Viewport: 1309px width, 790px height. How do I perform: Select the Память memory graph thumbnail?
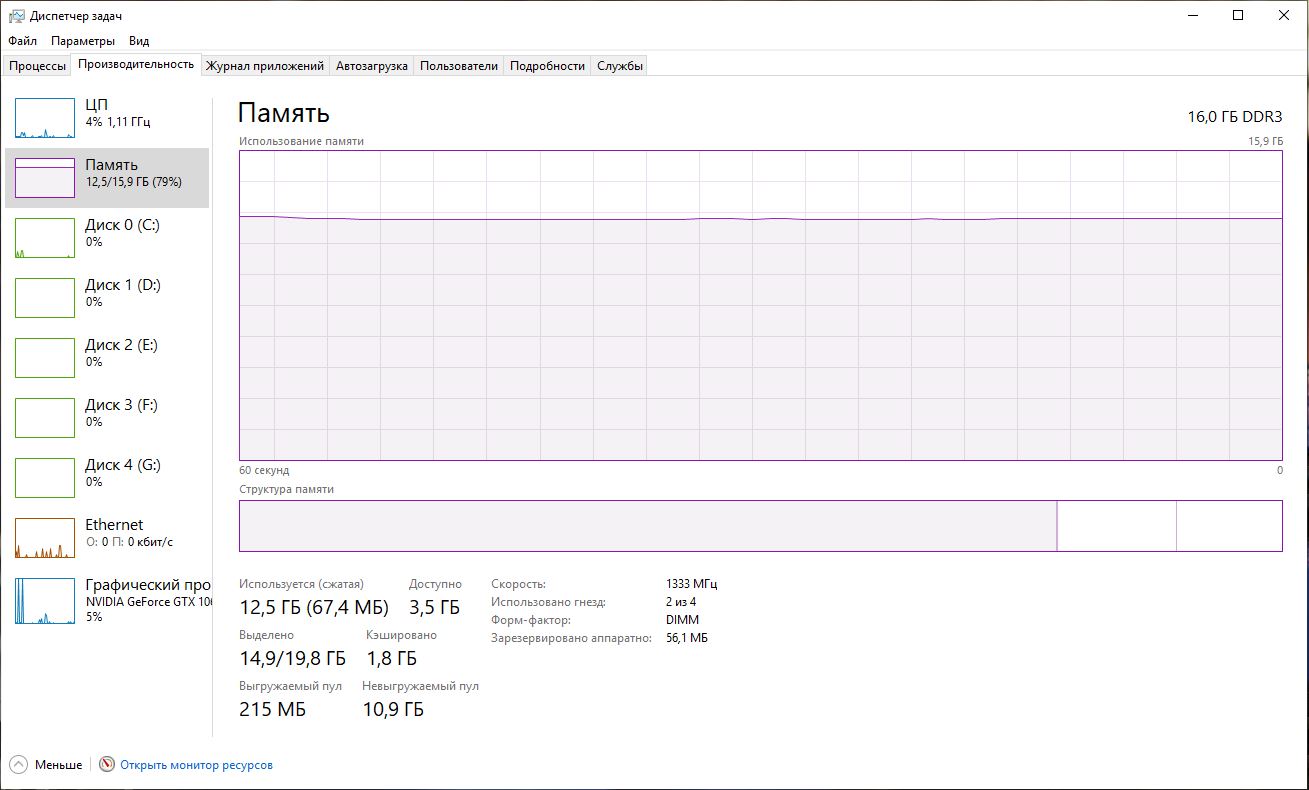(45, 178)
